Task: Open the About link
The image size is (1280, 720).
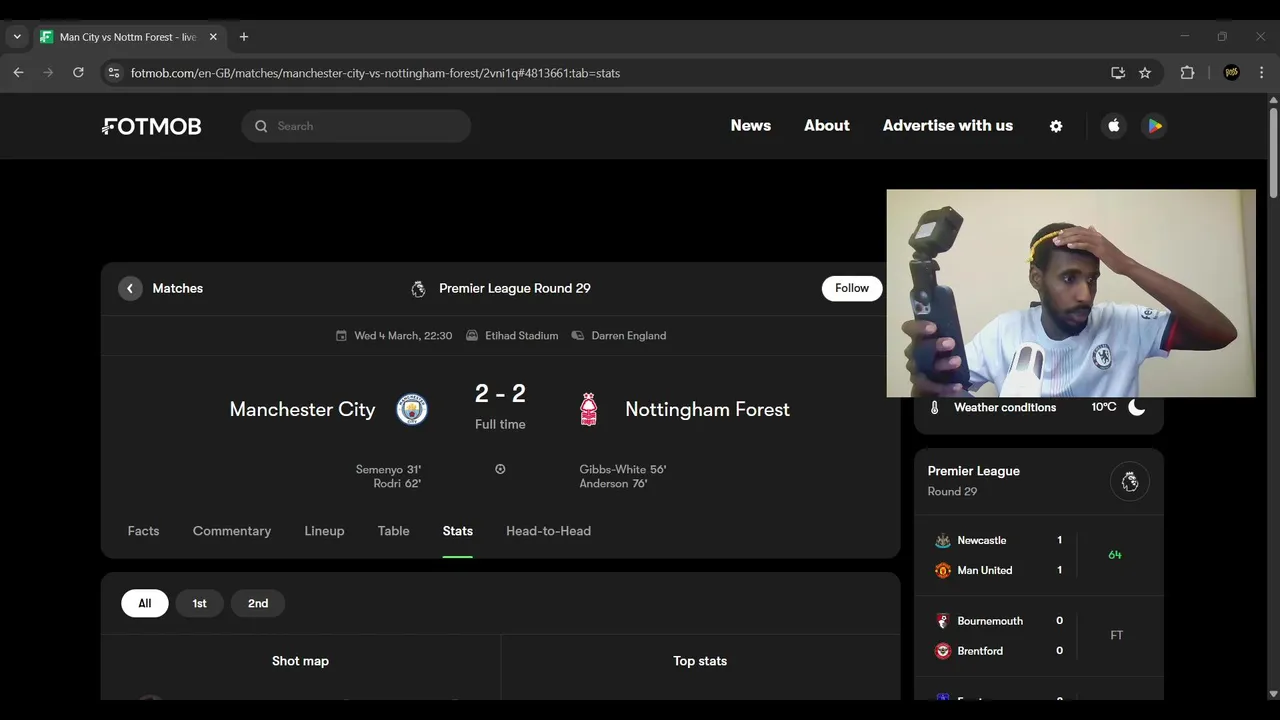Action: tap(827, 126)
